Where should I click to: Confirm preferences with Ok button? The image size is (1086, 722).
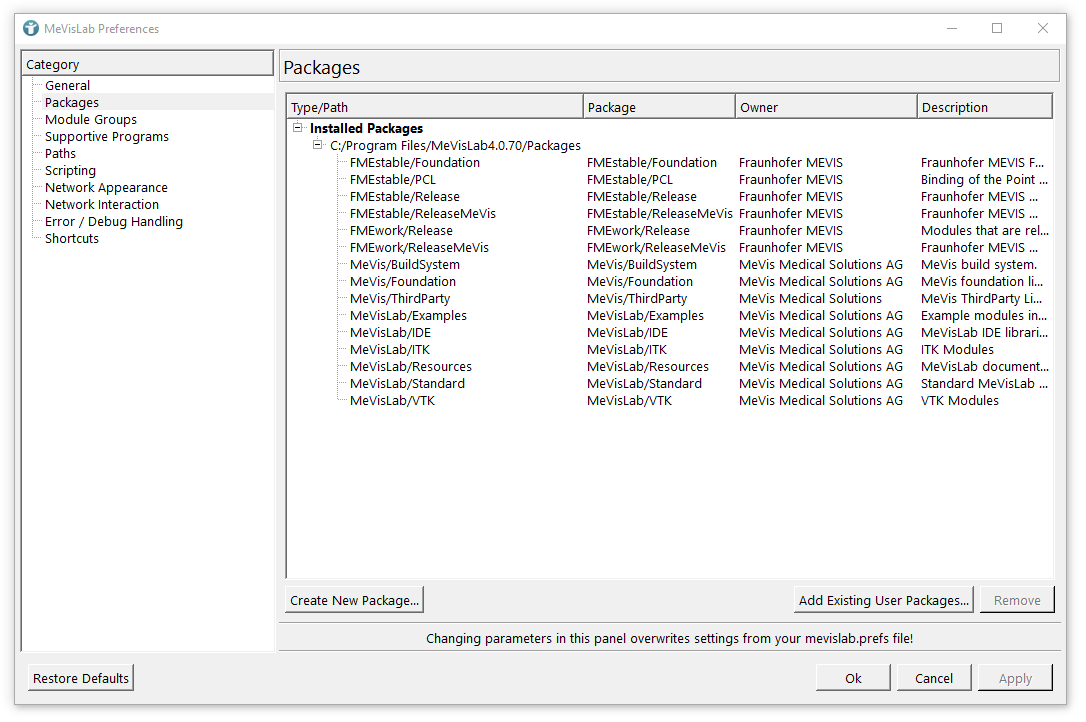tap(853, 678)
